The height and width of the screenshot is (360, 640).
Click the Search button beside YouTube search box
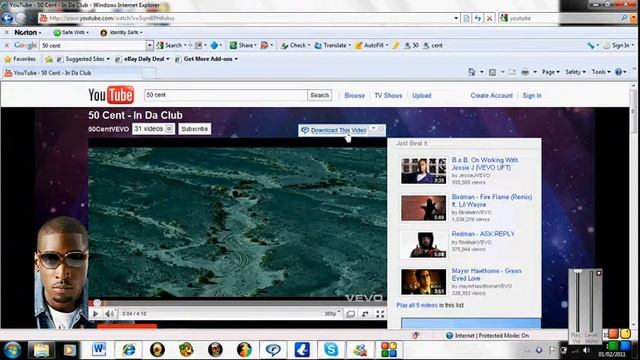click(319, 95)
